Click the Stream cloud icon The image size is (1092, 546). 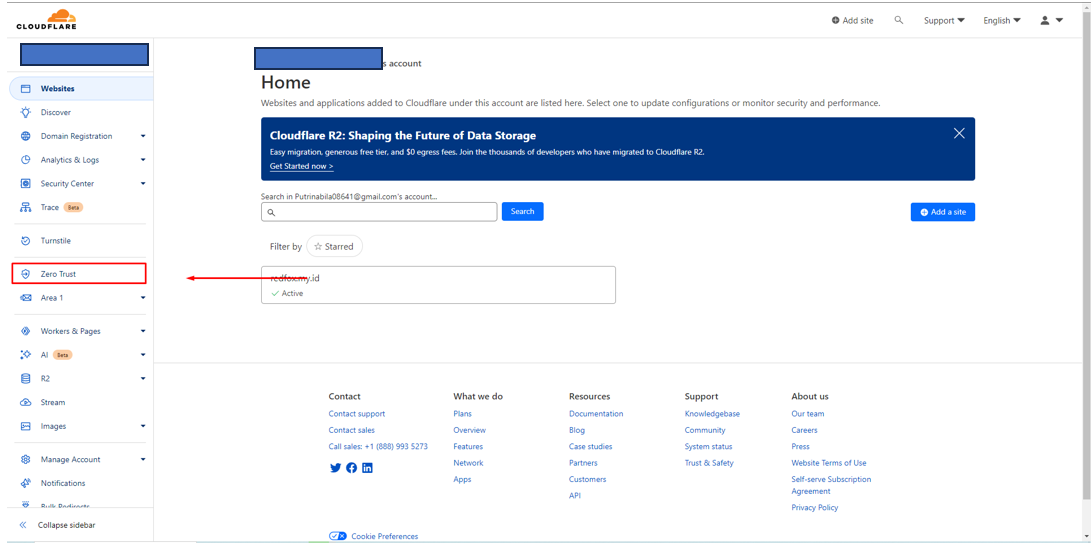pos(26,402)
